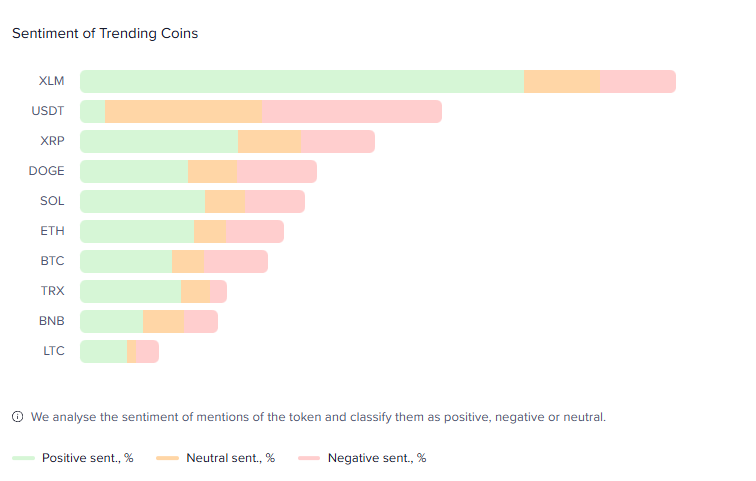Select the USDT negative sentiment segment

[351, 112]
